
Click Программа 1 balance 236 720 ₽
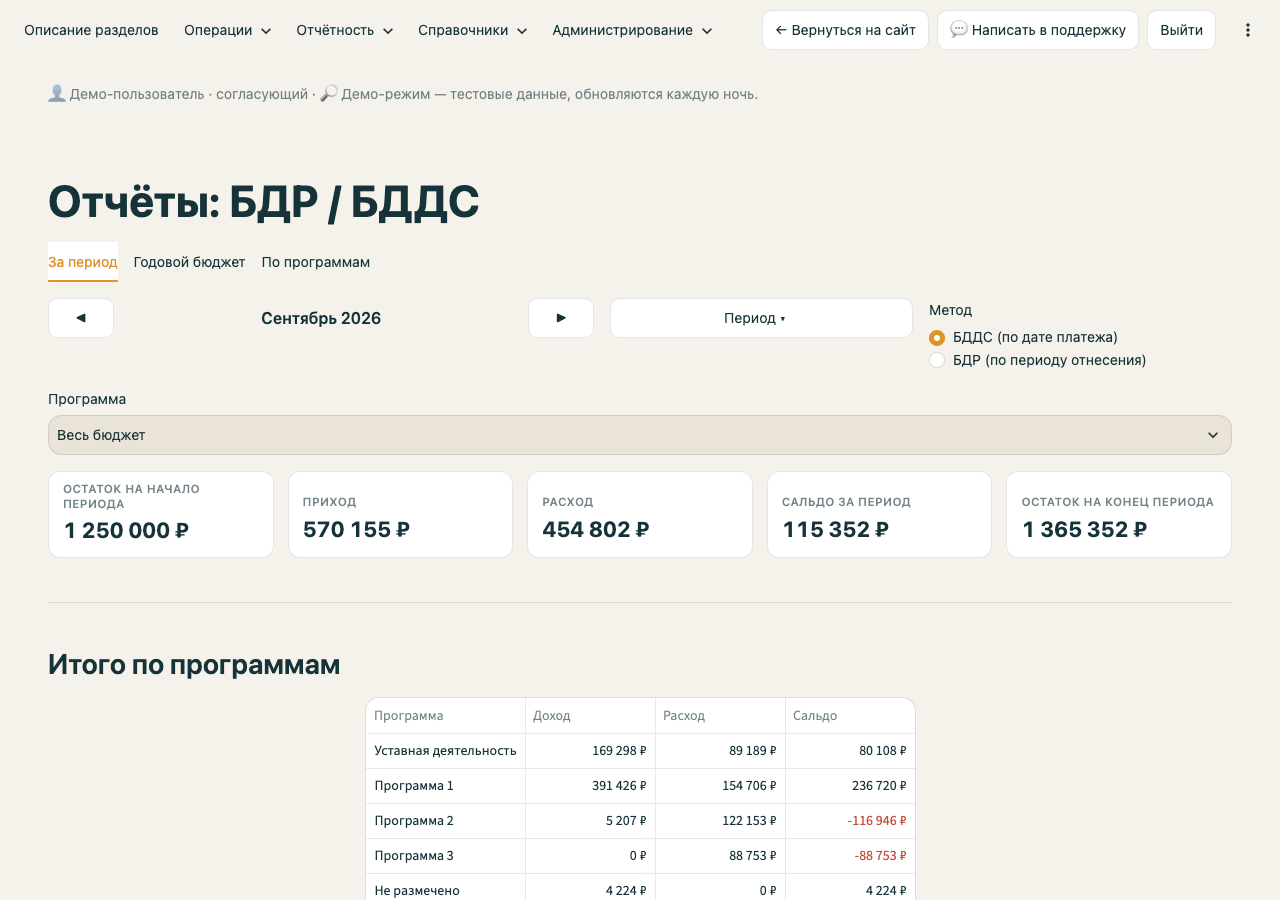(x=879, y=785)
